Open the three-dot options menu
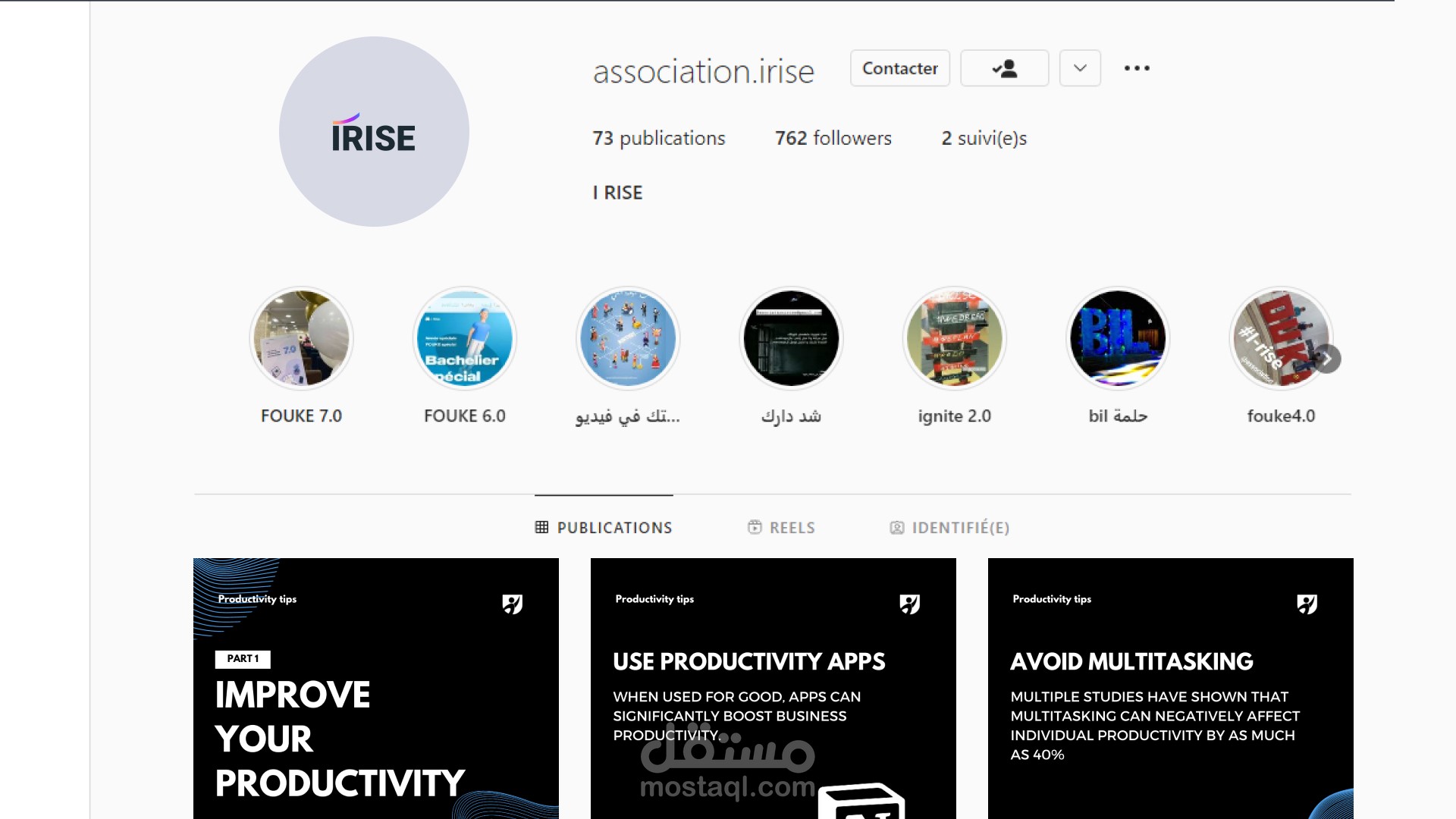The width and height of the screenshot is (1456, 819). pos(1136,68)
